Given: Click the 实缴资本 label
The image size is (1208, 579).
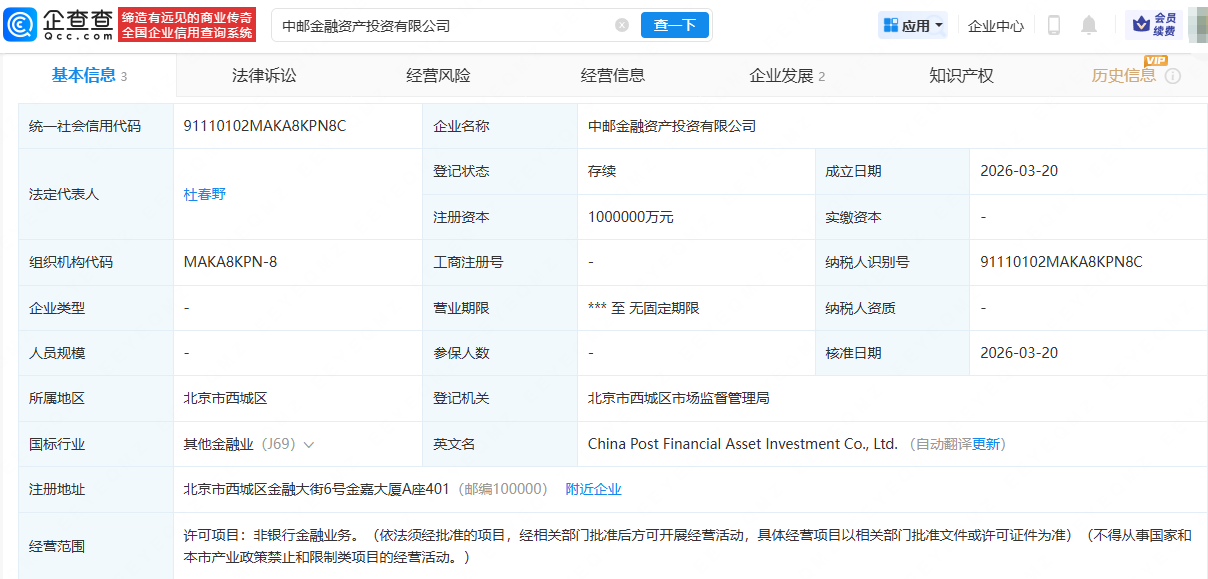Looking at the screenshot, I should coord(853,217).
